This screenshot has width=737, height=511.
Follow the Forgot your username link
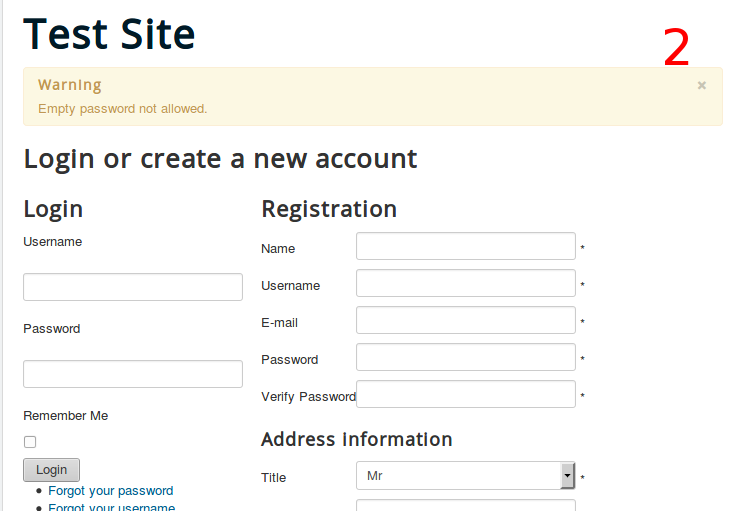click(110, 507)
